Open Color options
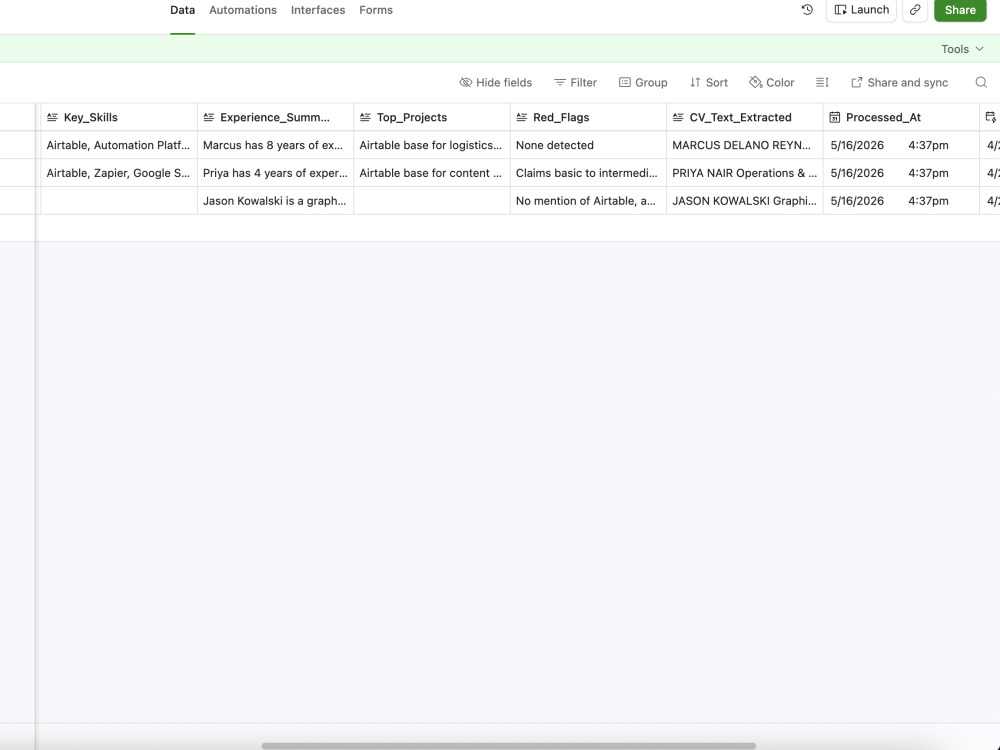The image size is (1000, 750). tap(772, 82)
